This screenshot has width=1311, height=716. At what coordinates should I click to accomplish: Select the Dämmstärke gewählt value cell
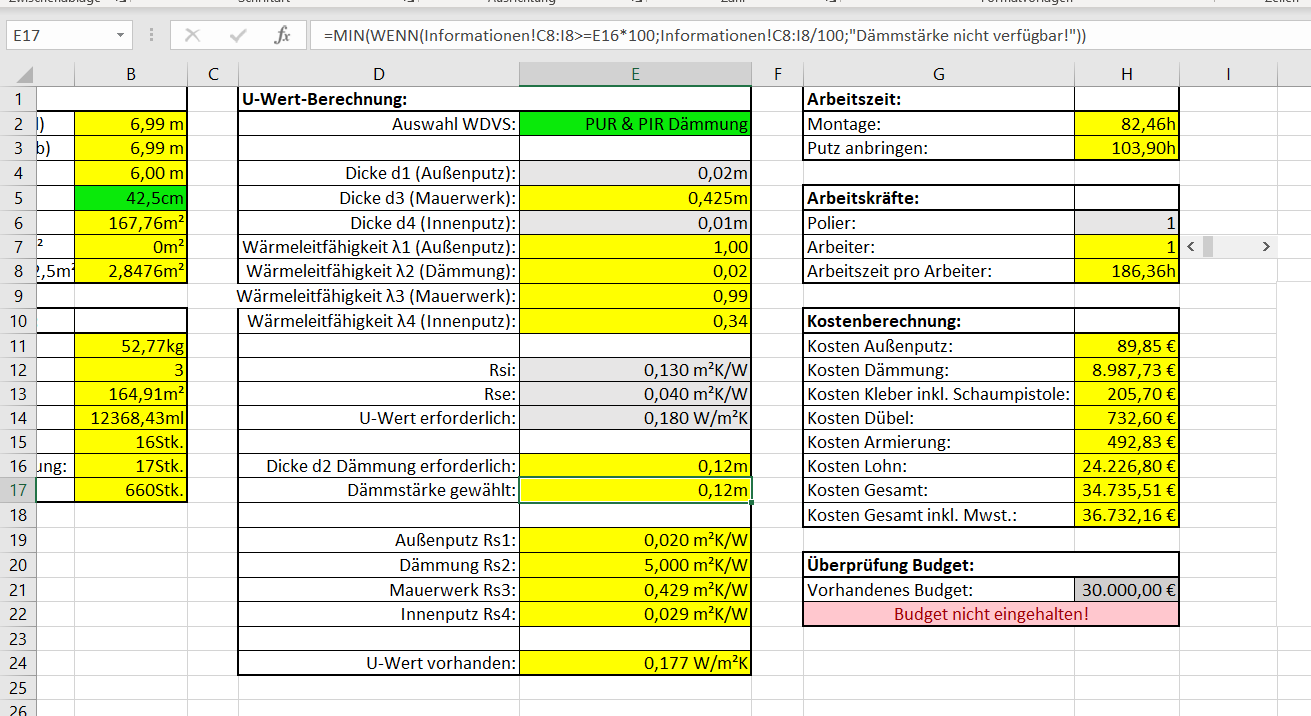tap(634, 491)
